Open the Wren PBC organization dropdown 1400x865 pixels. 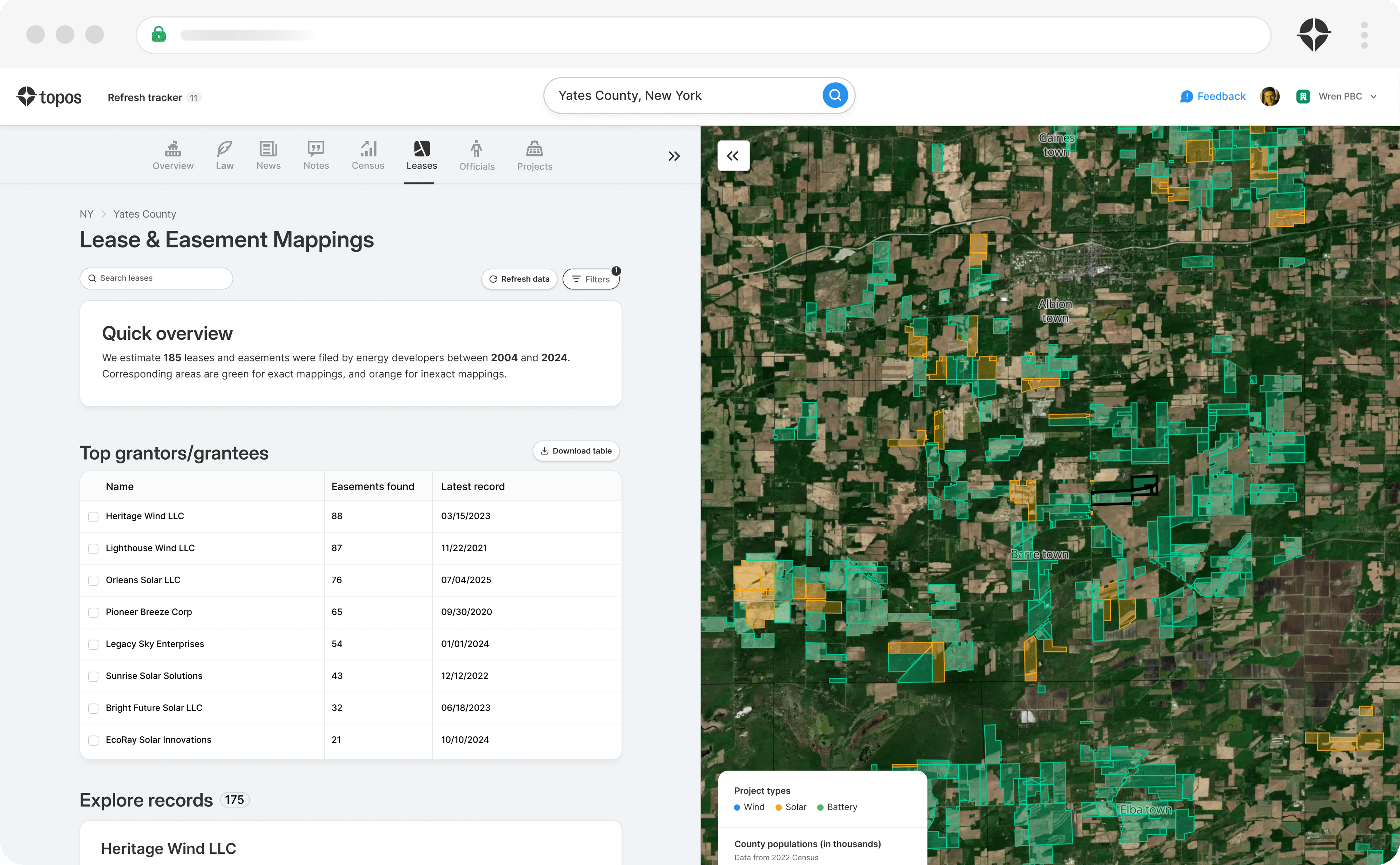click(1340, 96)
